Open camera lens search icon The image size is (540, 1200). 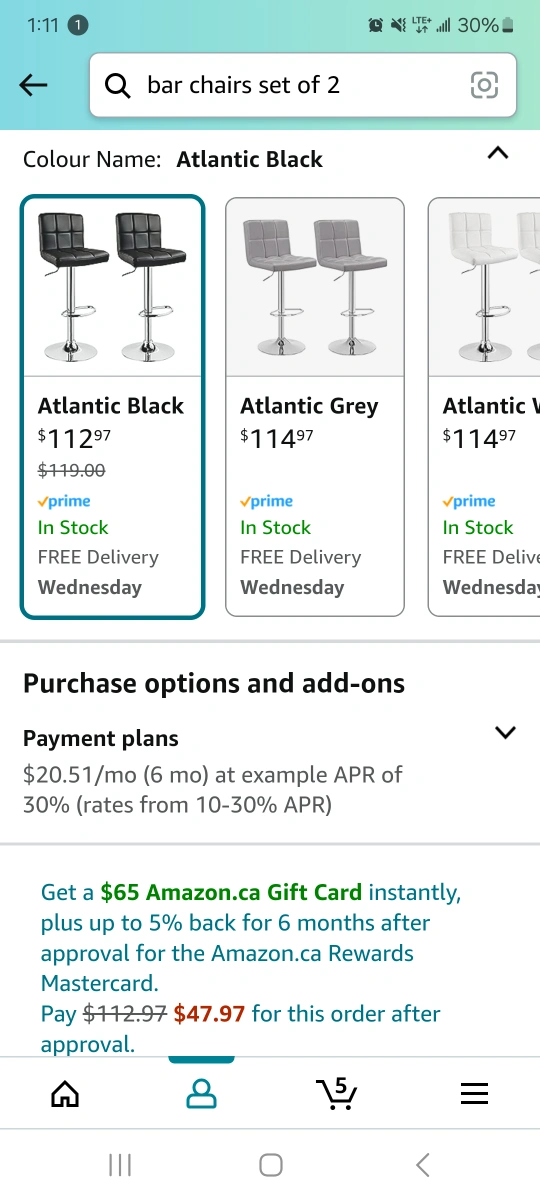coord(484,86)
